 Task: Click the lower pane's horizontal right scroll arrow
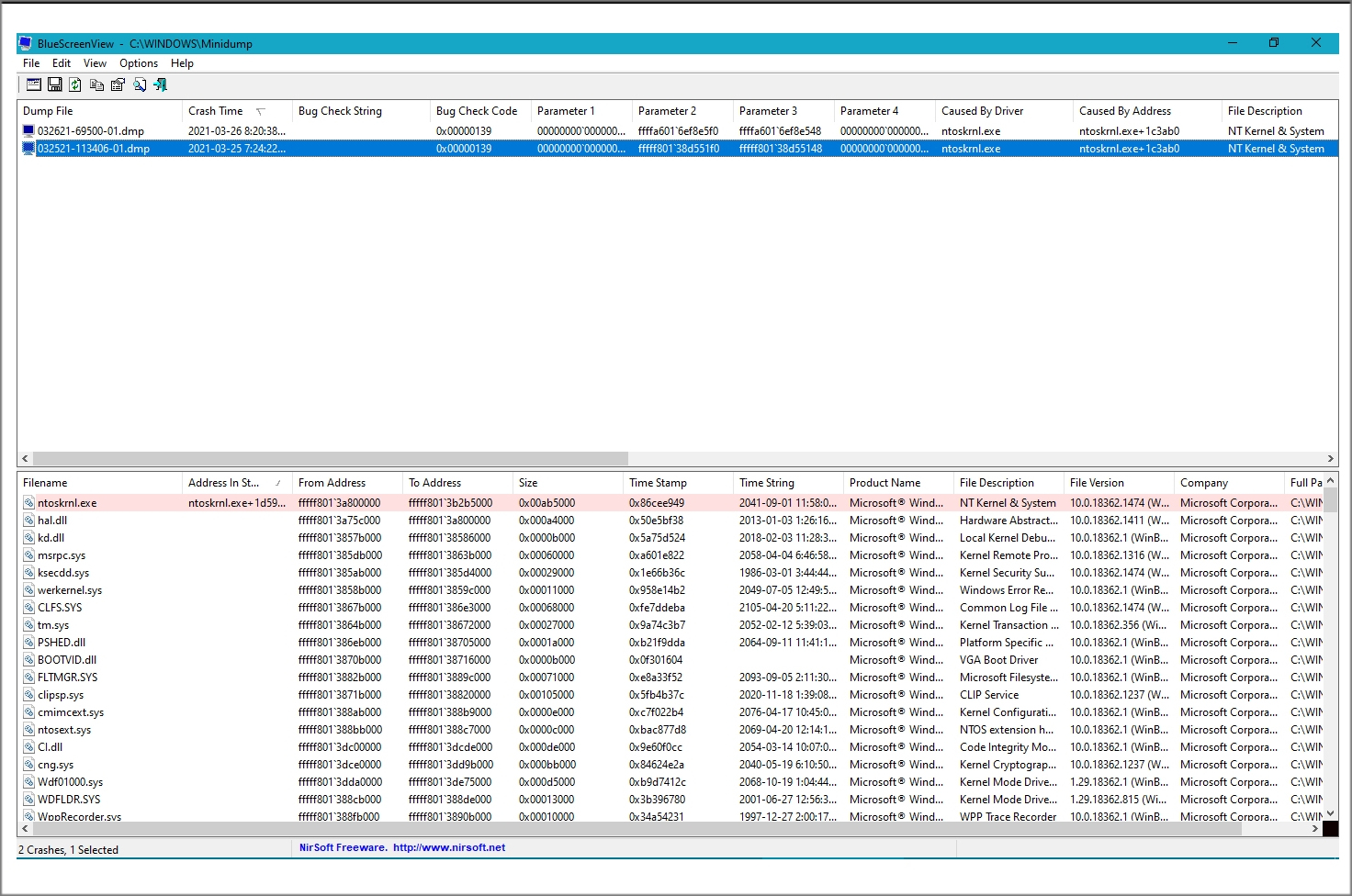(x=1314, y=828)
